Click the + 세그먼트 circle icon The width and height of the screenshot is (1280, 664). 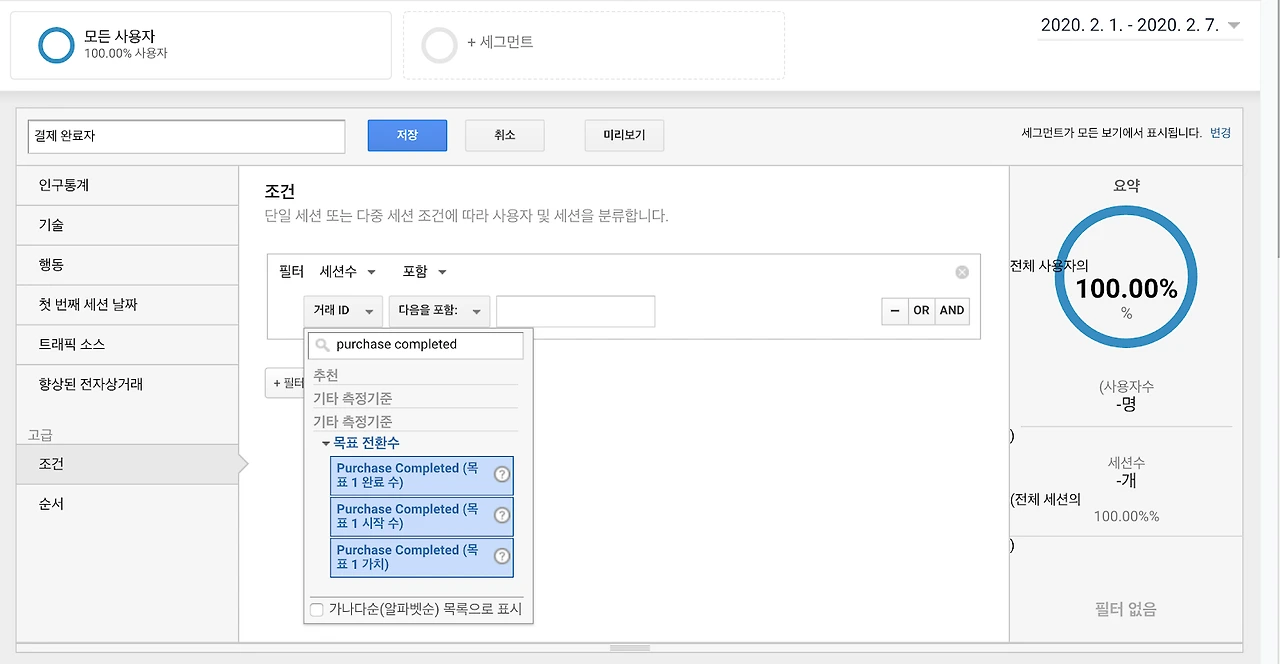439,45
